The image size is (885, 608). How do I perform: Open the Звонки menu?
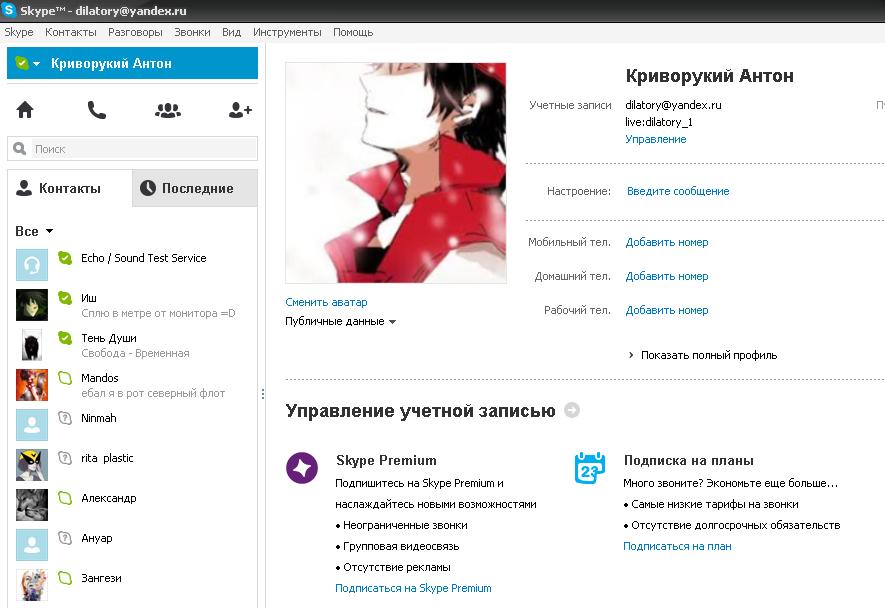point(192,32)
